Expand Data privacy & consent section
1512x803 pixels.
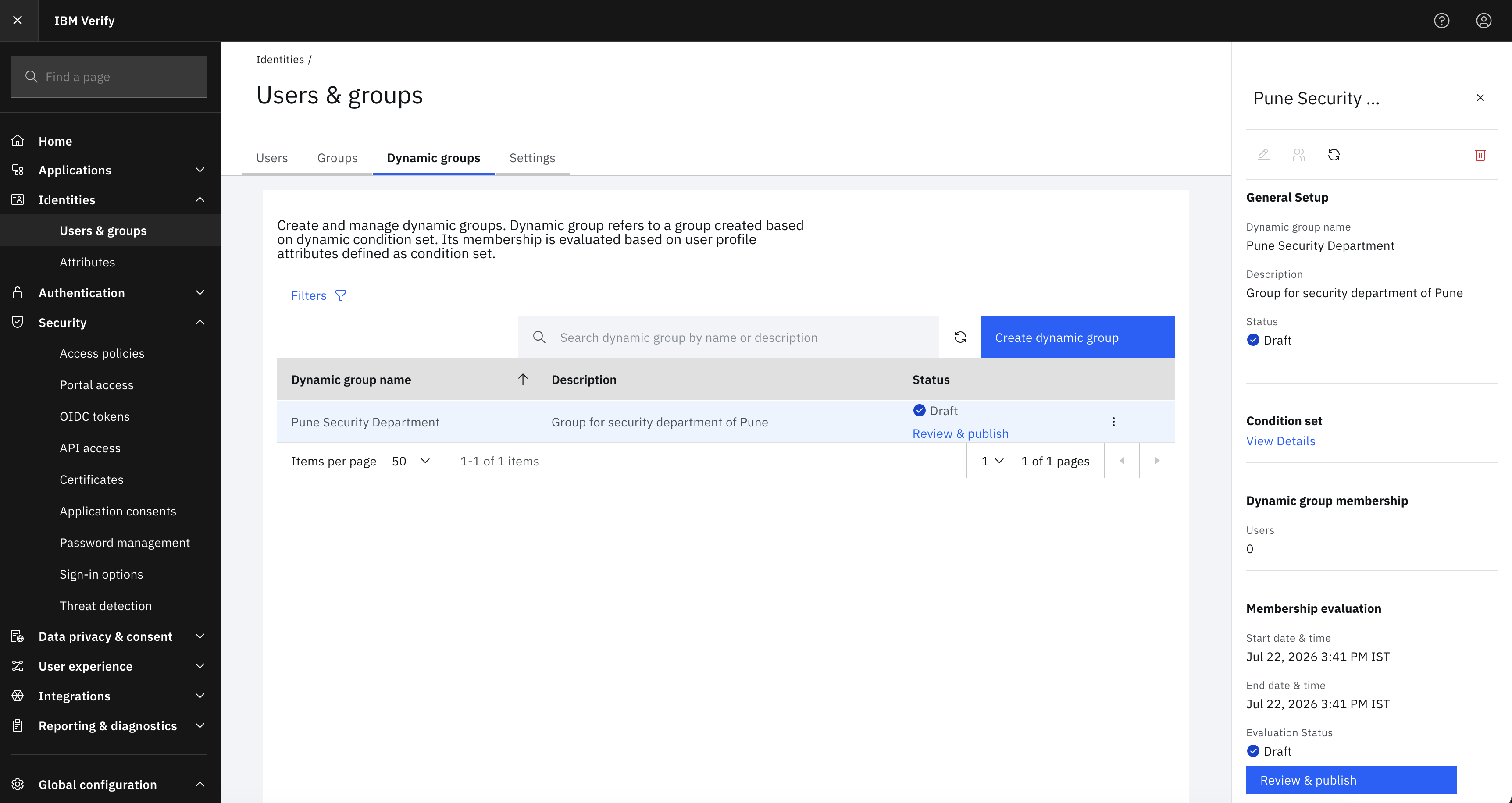pyautogui.click(x=200, y=636)
